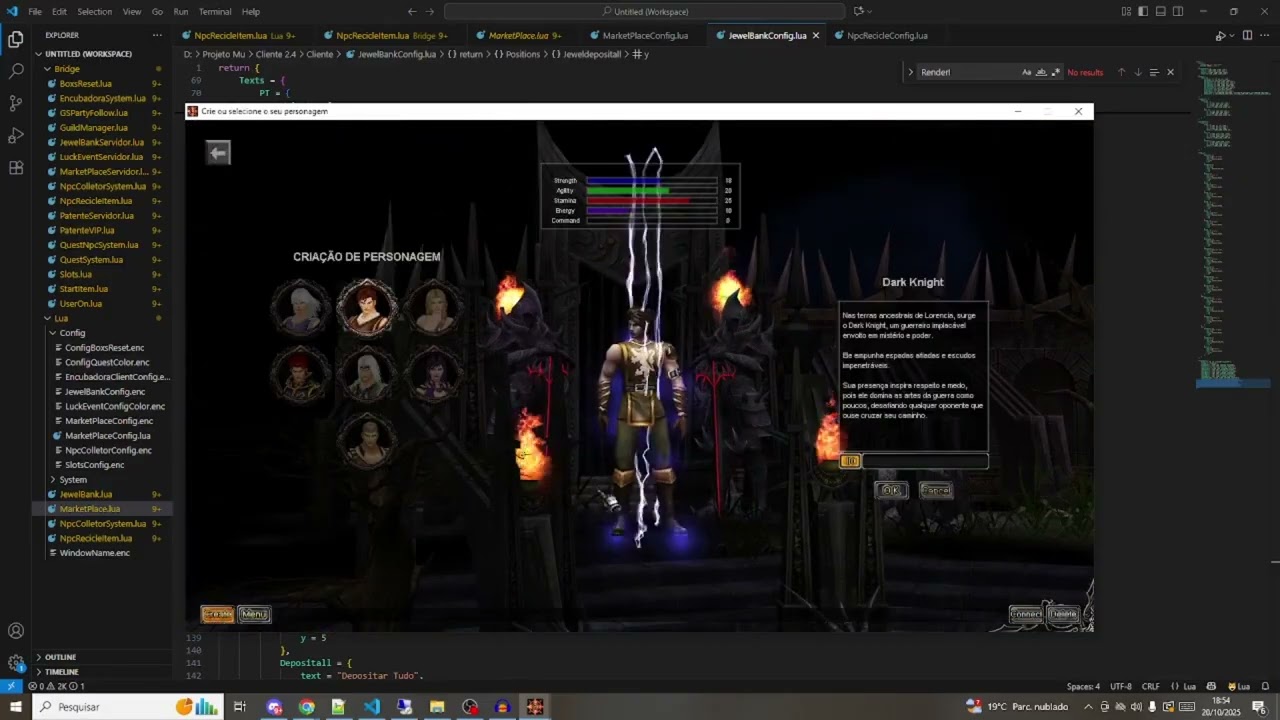Switch to the NpcRecicleConfig.lua tab

pyautogui.click(x=887, y=35)
